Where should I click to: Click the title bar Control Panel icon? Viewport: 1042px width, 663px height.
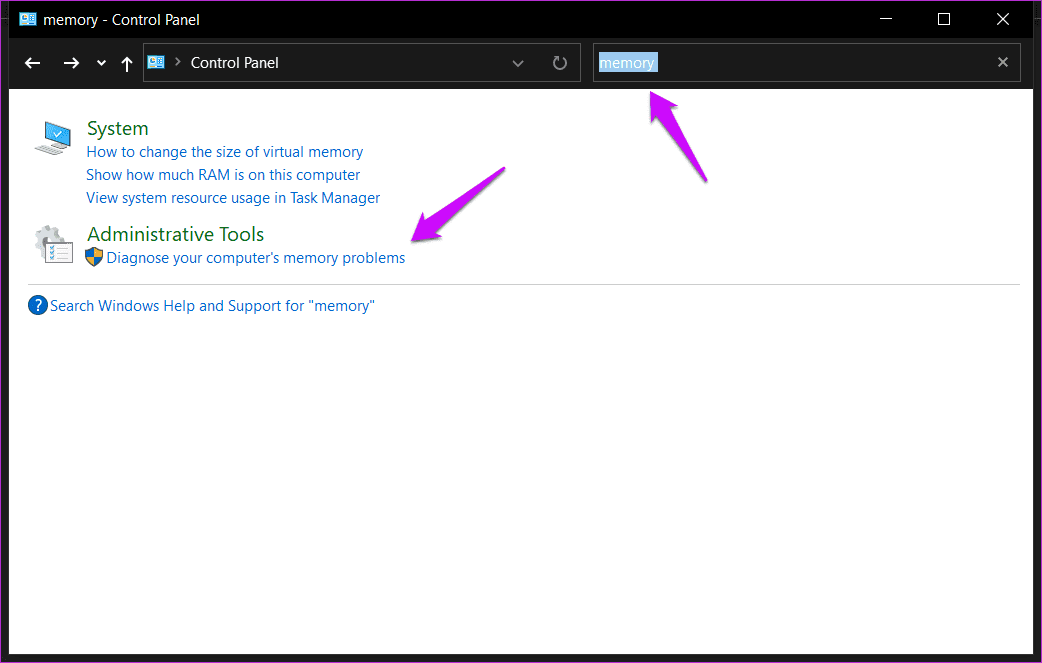(28, 19)
